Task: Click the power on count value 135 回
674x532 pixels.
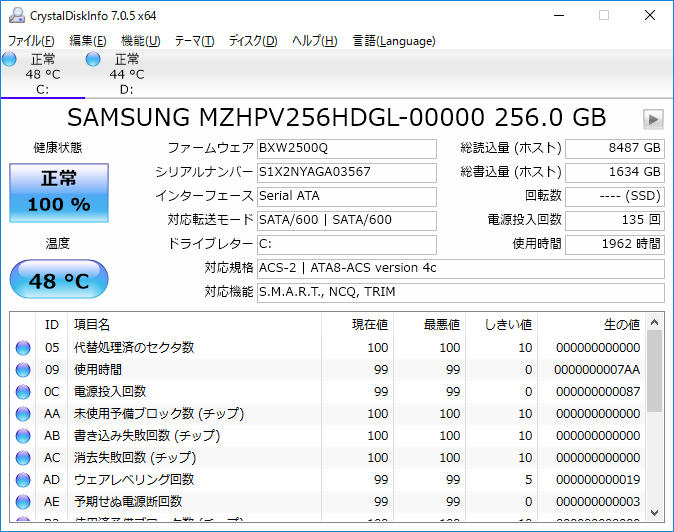Action: tap(615, 220)
